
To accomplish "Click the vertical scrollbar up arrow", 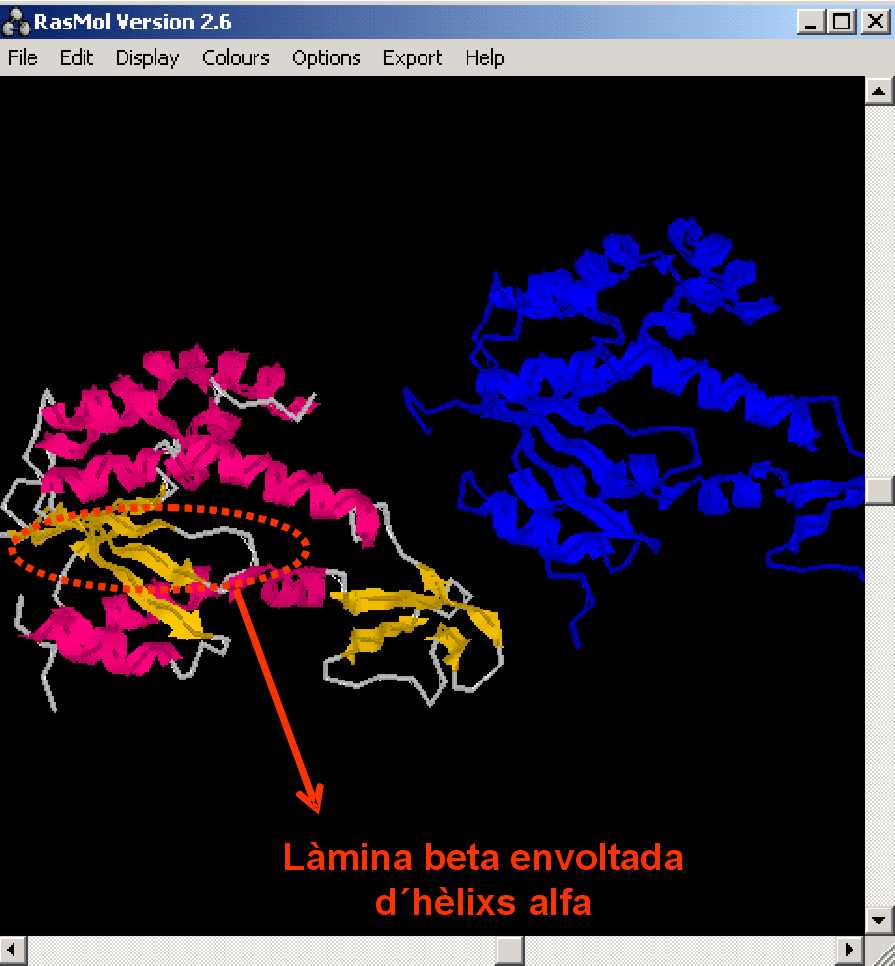I will [x=879, y=92].
